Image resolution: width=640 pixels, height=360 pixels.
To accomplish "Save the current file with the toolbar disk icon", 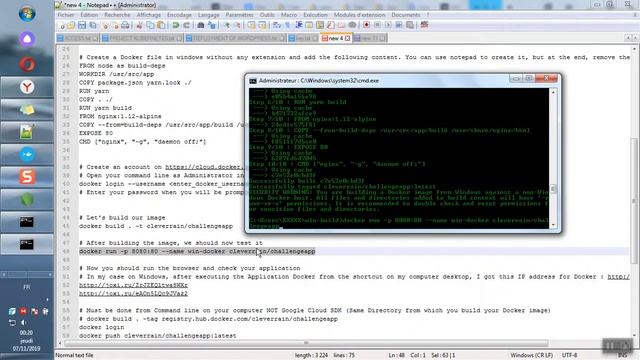I will [82, 25].
